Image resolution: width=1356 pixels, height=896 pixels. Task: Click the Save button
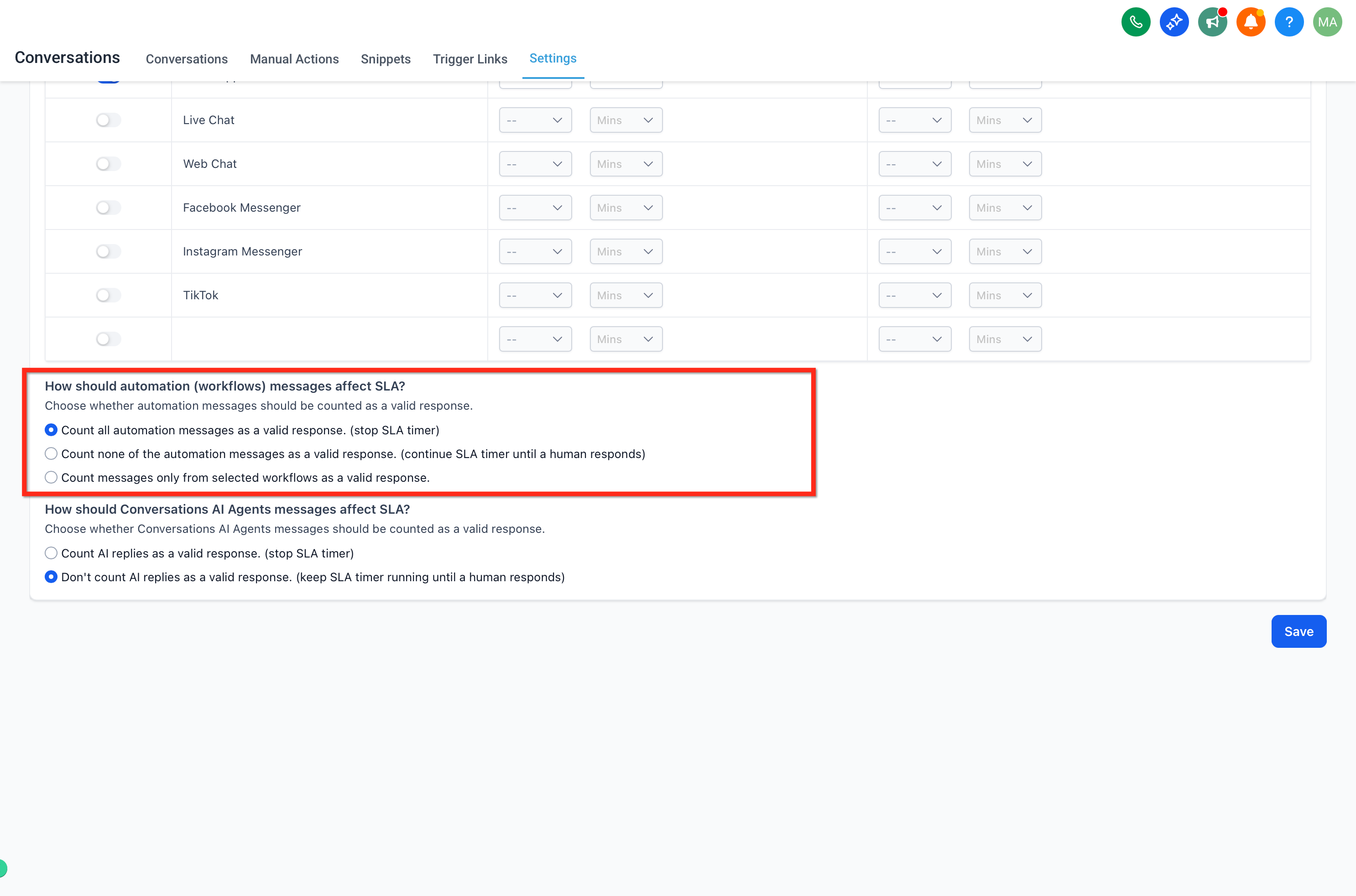point(1299,631)
